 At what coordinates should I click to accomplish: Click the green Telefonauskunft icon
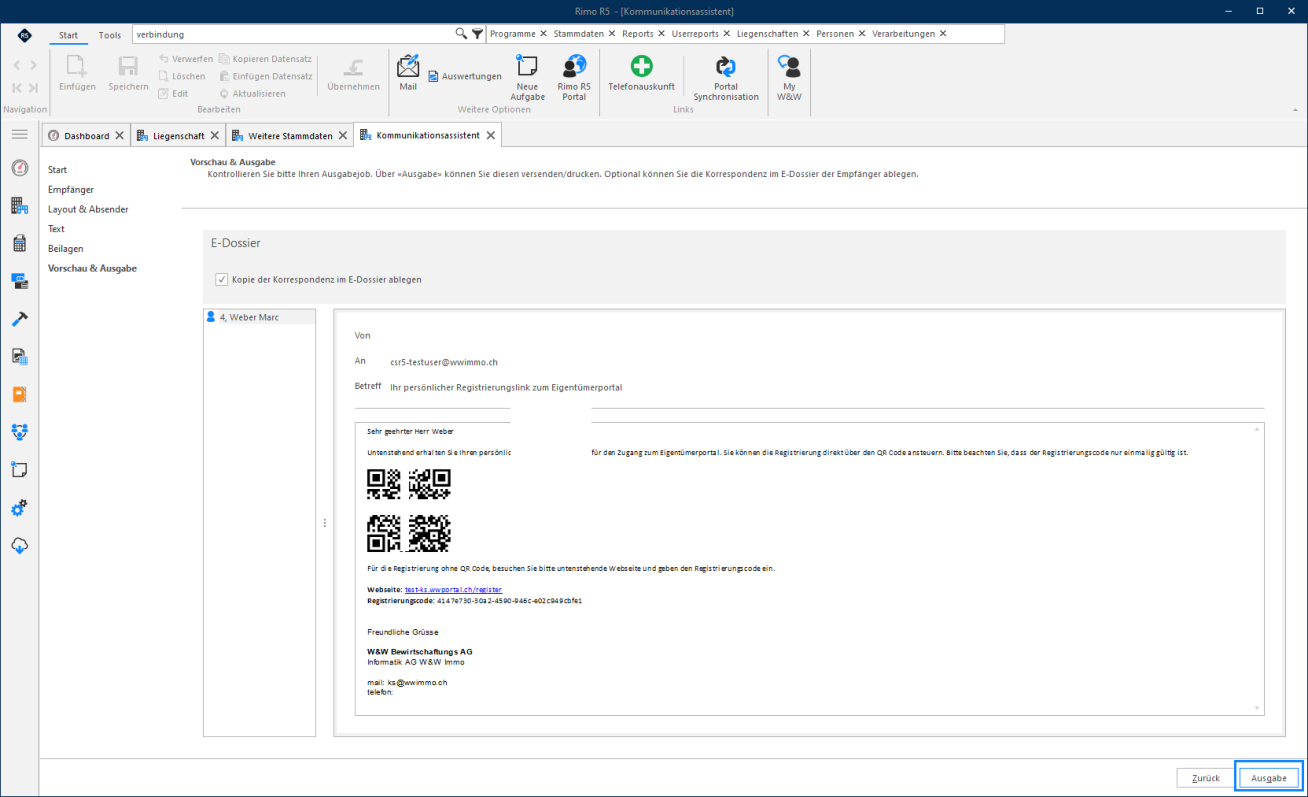(x=641, y=66)
